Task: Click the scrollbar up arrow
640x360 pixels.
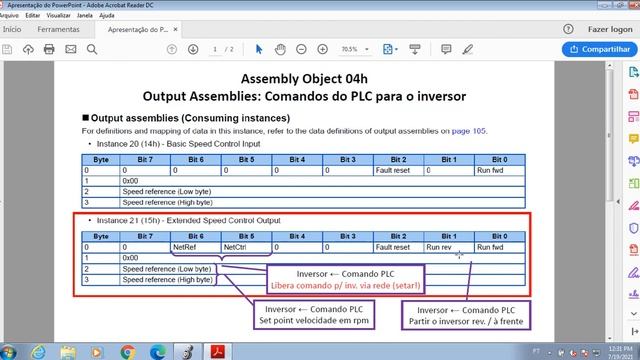Action: point(609,65)
